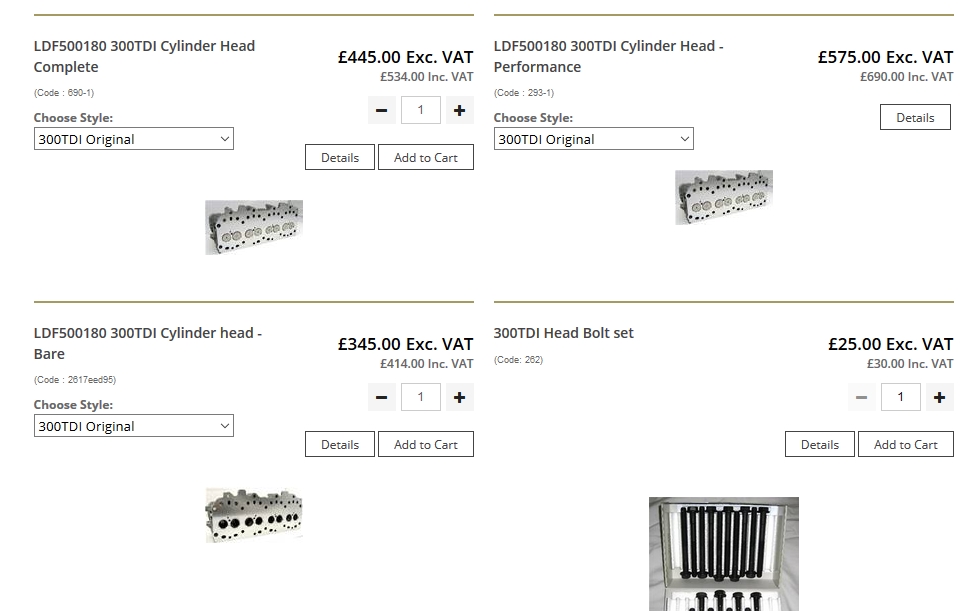Click the 300TDI Head Bolt set photo

[x=723, y=553]
